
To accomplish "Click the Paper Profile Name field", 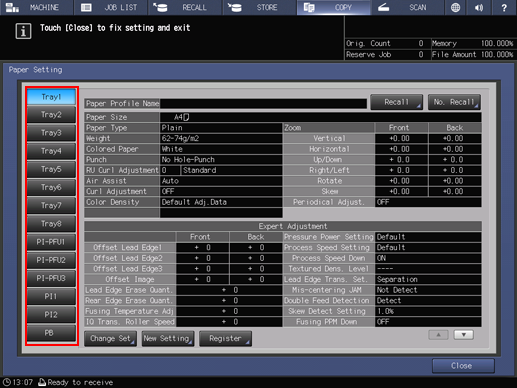I will click(x=263, y=104).
